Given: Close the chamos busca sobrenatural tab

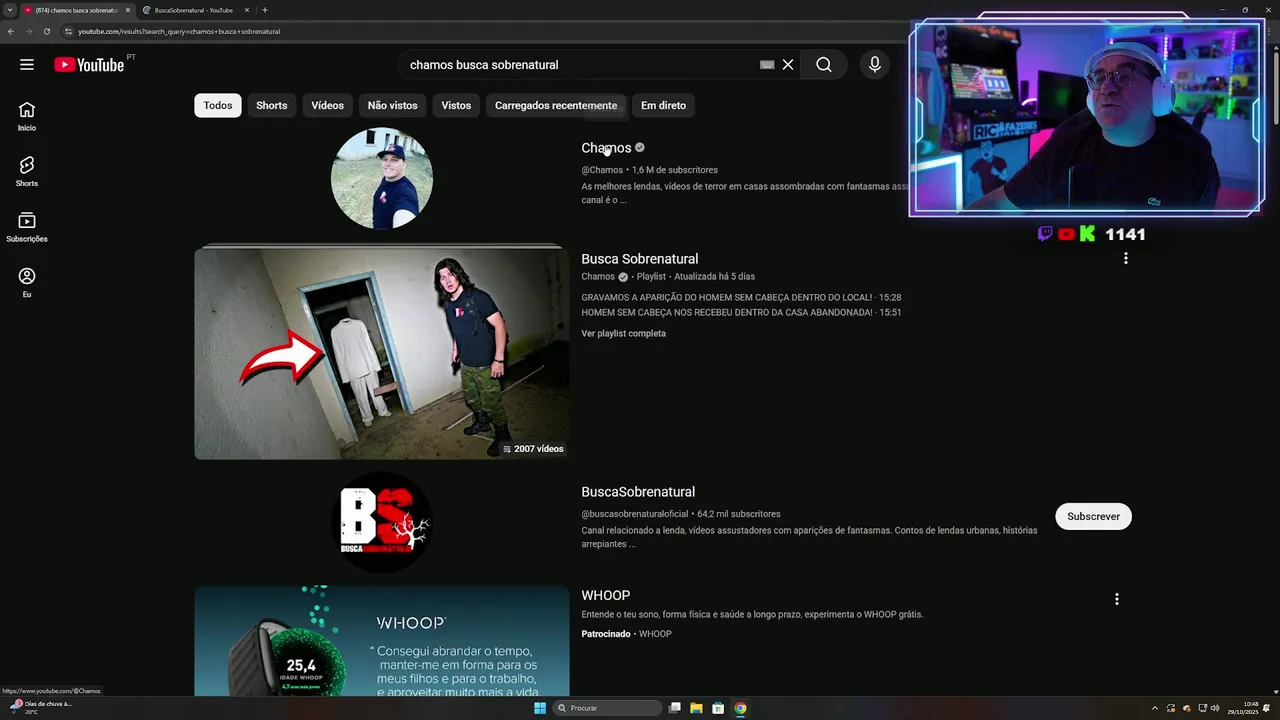Looking at the screenshot, I should pos(128,10).
